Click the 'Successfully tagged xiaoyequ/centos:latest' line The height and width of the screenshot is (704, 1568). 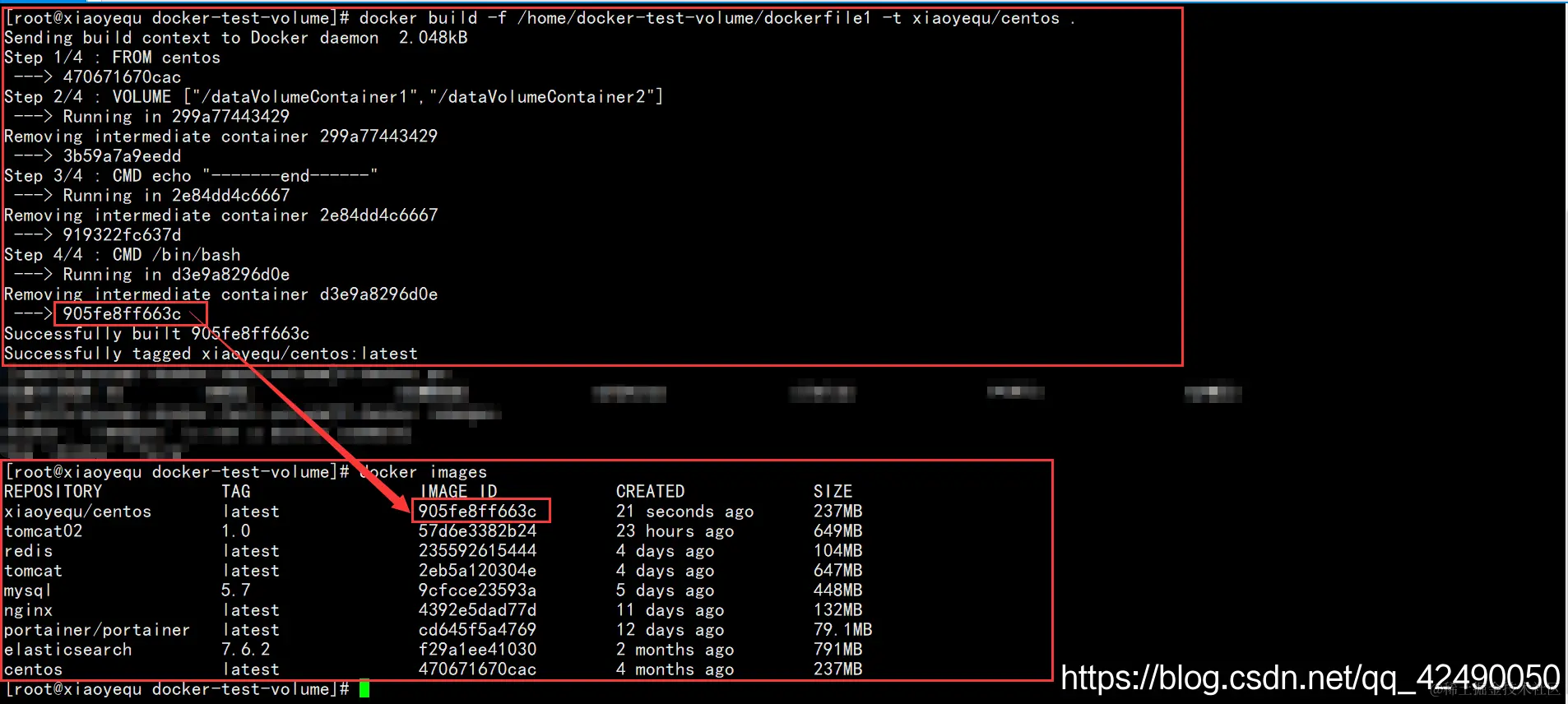coord(211,354)
